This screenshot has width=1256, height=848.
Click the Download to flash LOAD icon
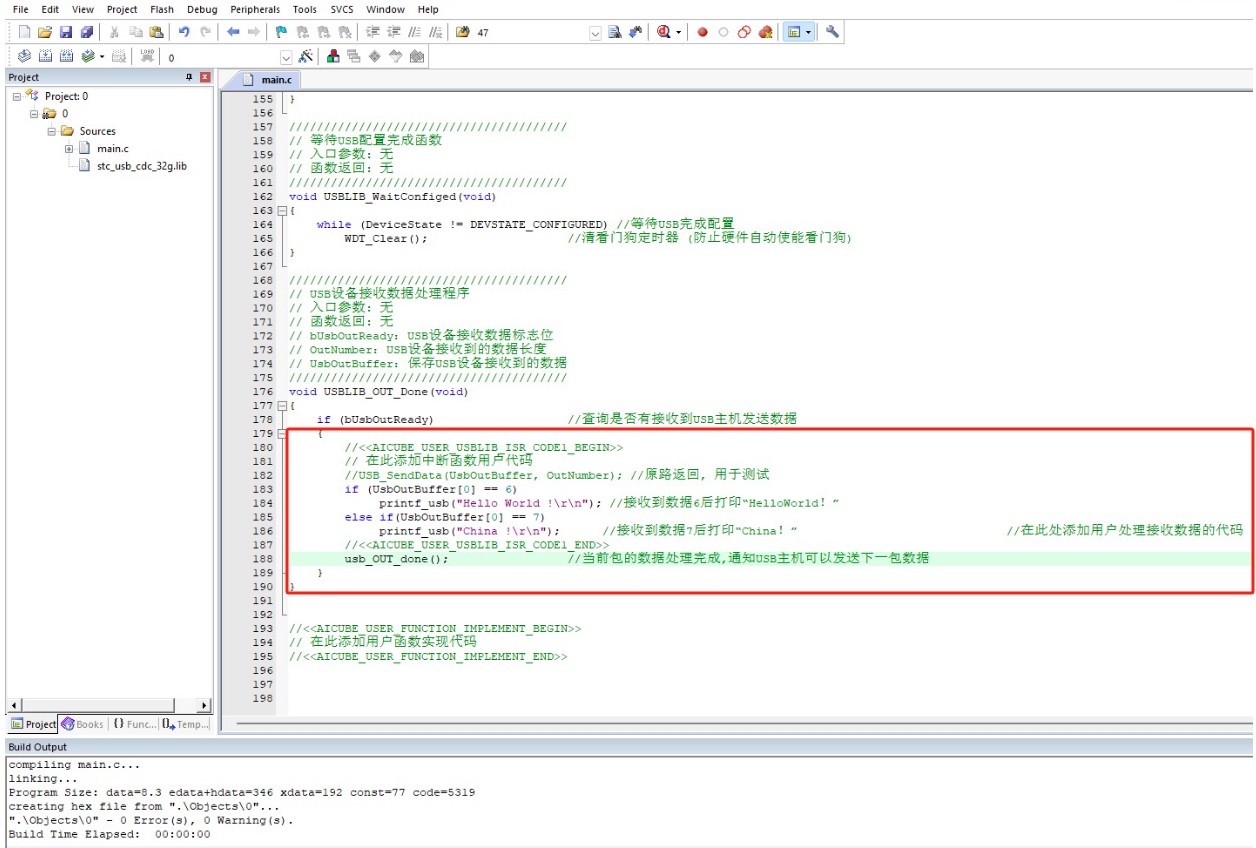(x=148, y=57)
